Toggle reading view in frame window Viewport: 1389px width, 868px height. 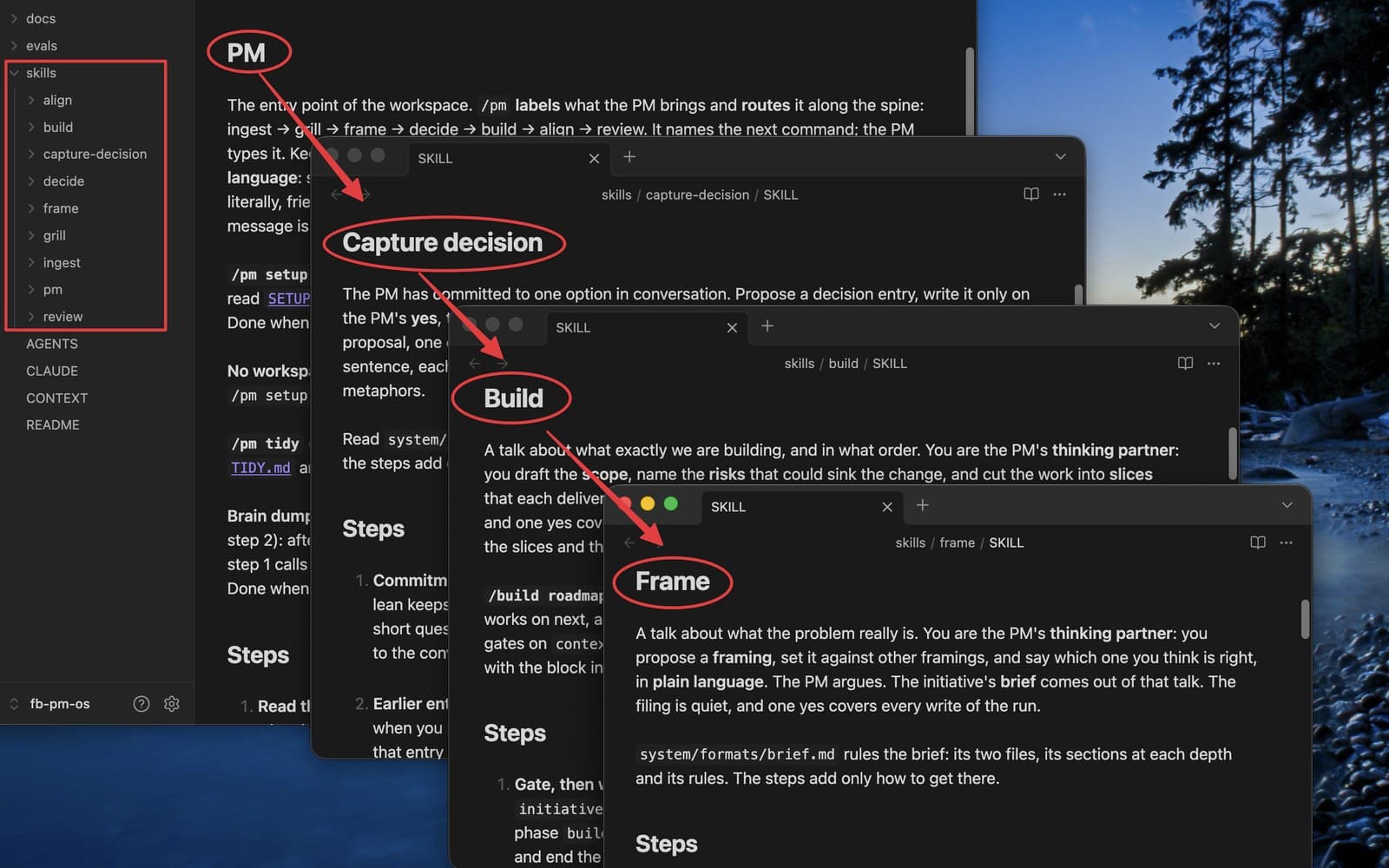click(1257, 542)
